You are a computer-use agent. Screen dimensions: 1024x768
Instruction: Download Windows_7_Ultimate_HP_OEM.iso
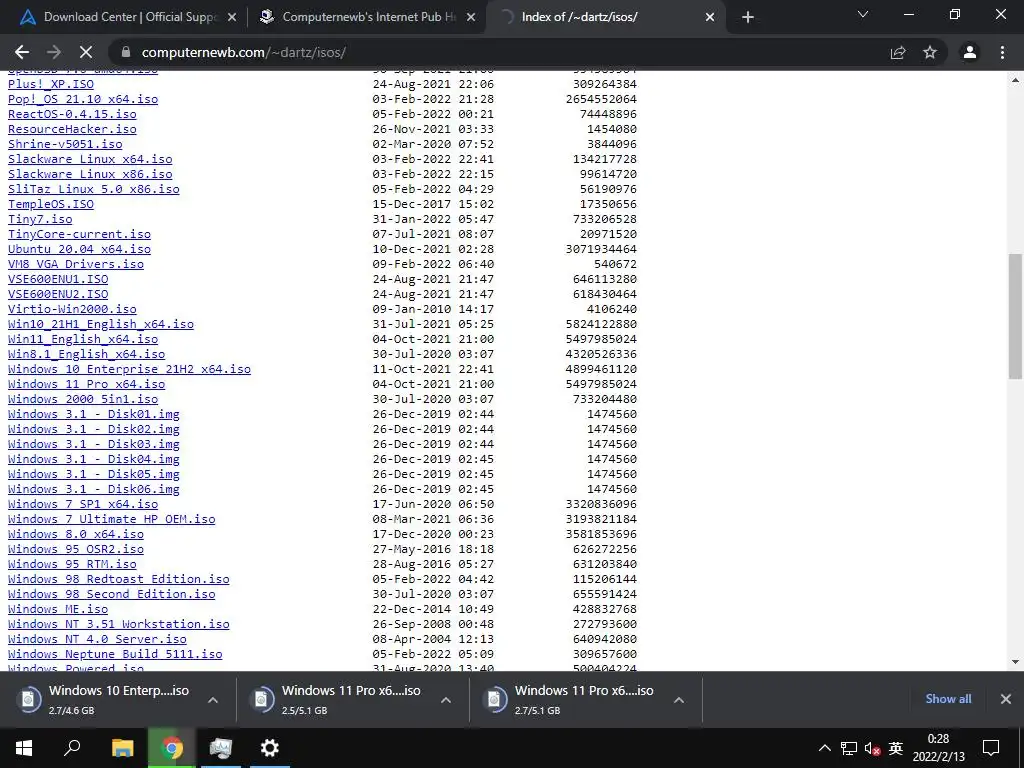tap(112, 520)
